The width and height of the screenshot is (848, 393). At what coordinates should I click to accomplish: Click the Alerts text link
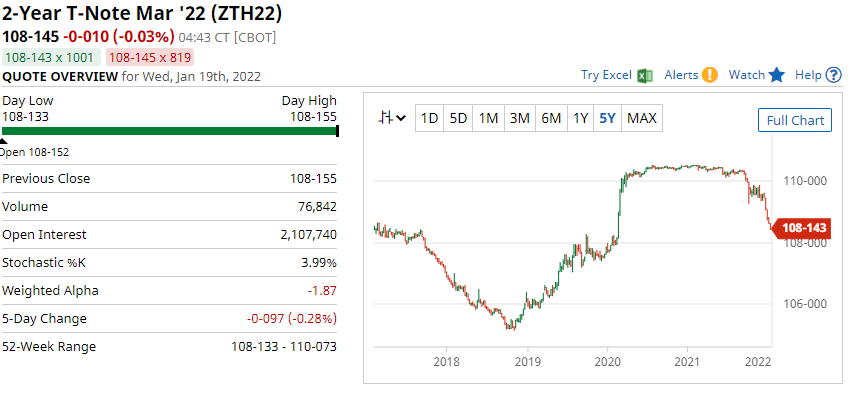click(681, 75)
